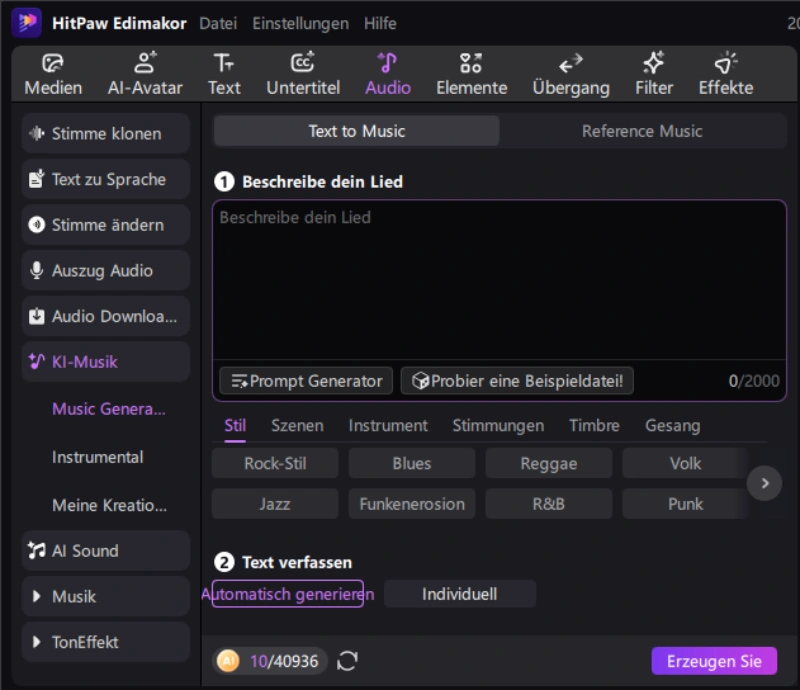The height and width of the screenshot is (690, 800).
Task: Switch to Text to Music tab
Action: [357, 131]
